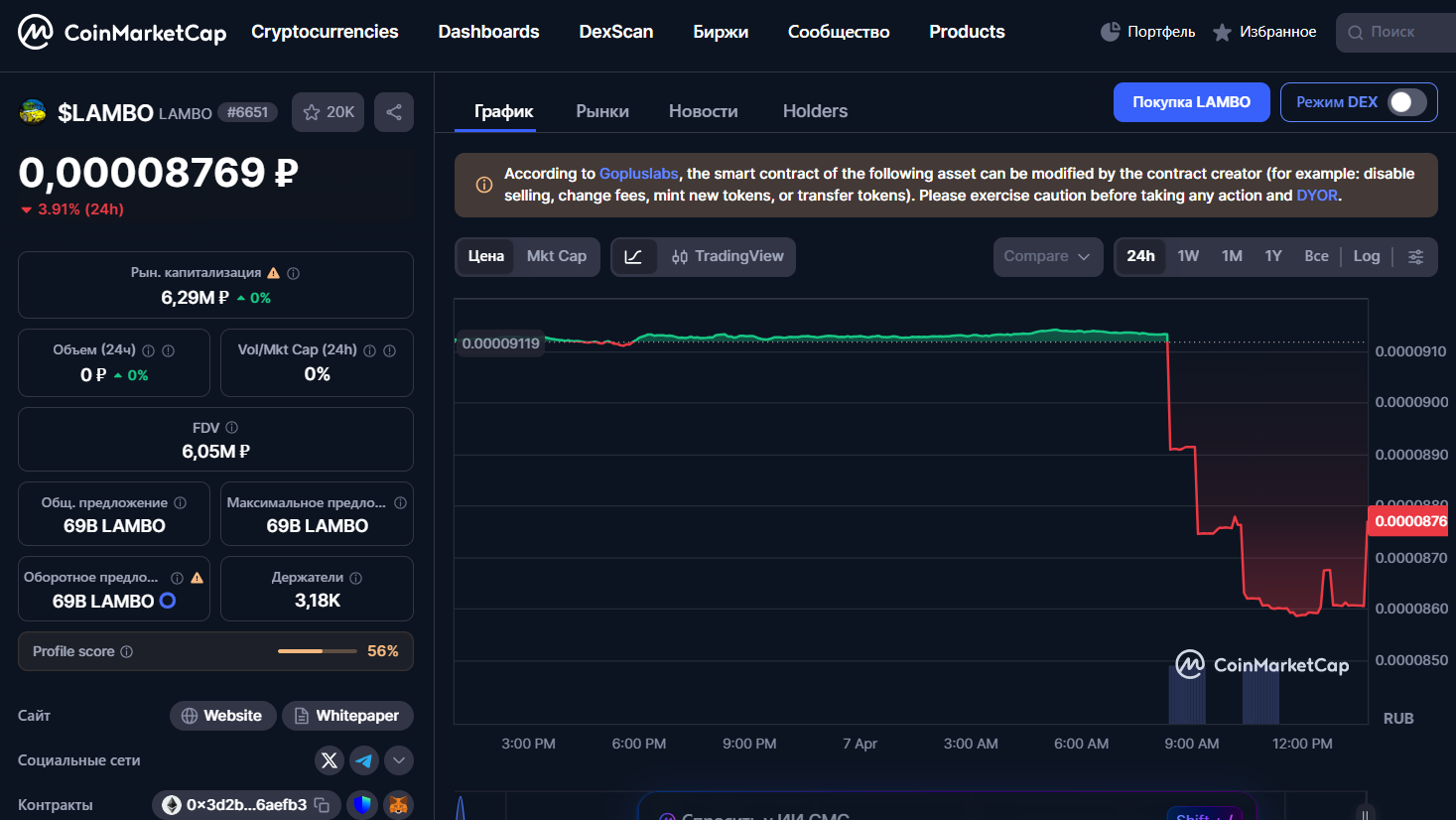Open the Telegram social link
Image resolution: width=1456 pixels, height=820 pixels.
[x=364, y=760]
